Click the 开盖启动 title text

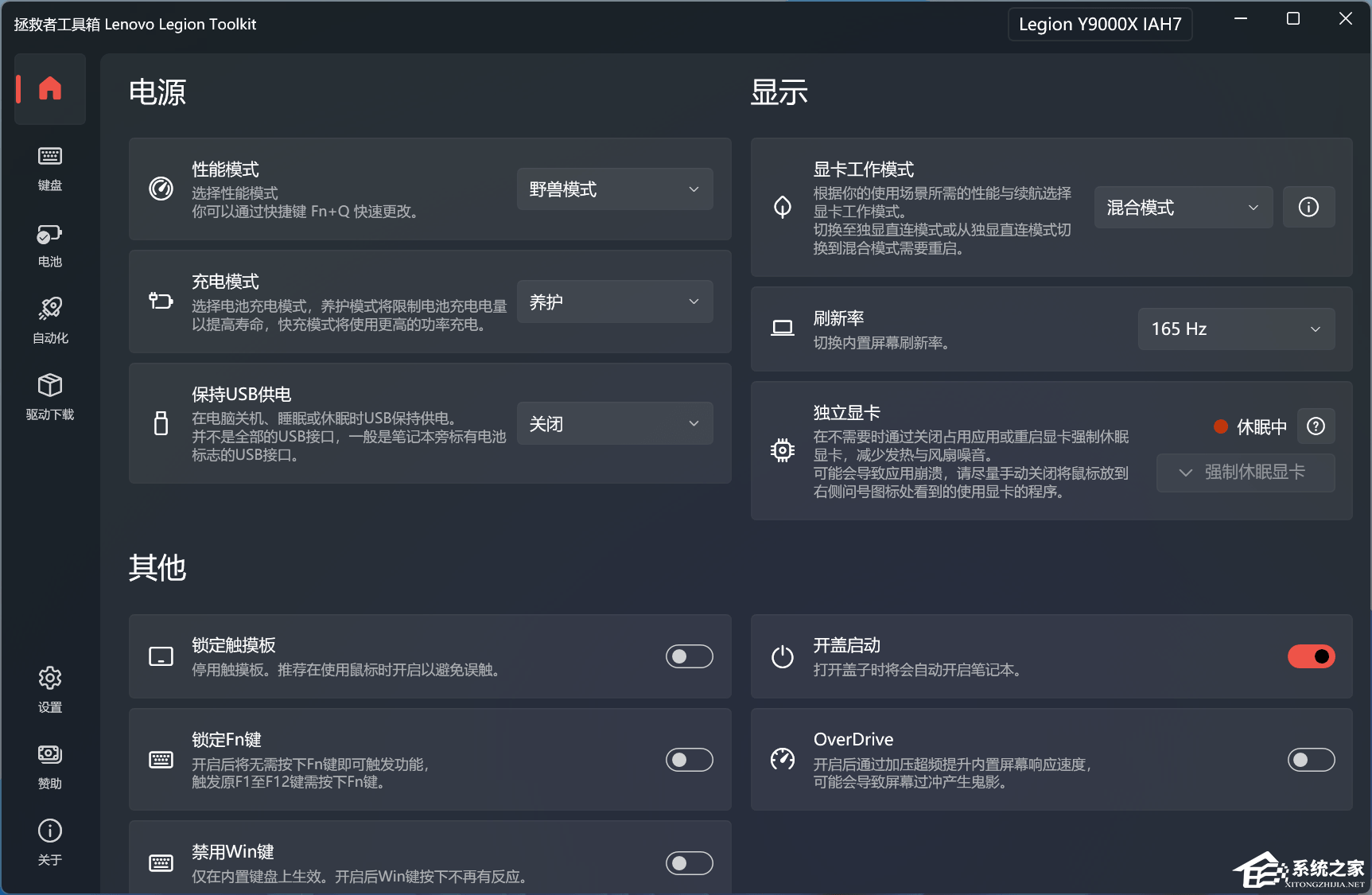[x=847, y=645]
